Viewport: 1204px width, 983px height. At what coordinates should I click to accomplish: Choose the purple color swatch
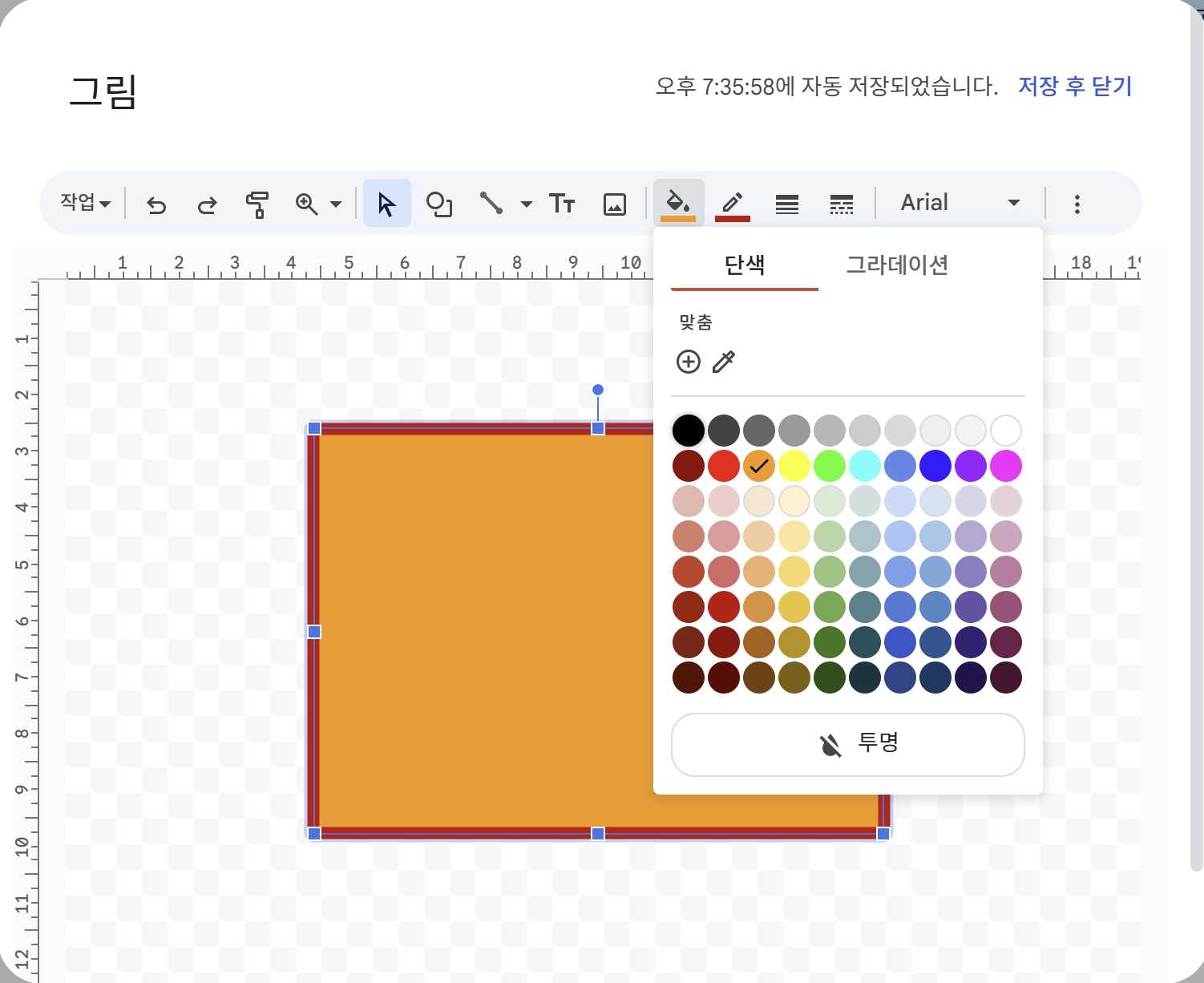click(971, 466)
